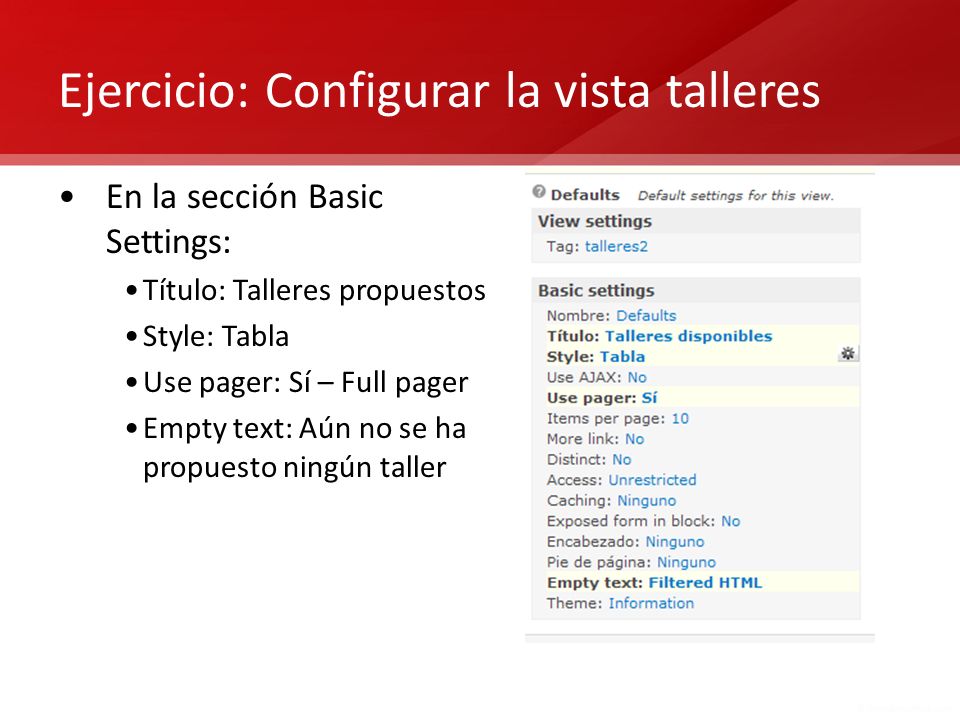960x720 pixels.
Task: Open Access Unrestricted setting
Action: click(x=652, y=480)
